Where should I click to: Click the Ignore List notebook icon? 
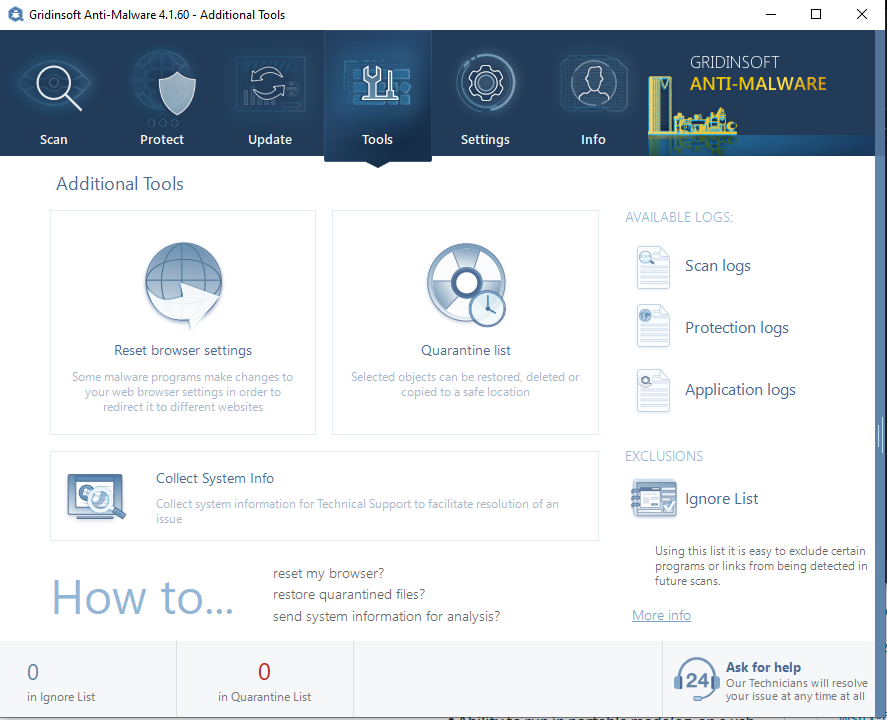coord(653,498)
